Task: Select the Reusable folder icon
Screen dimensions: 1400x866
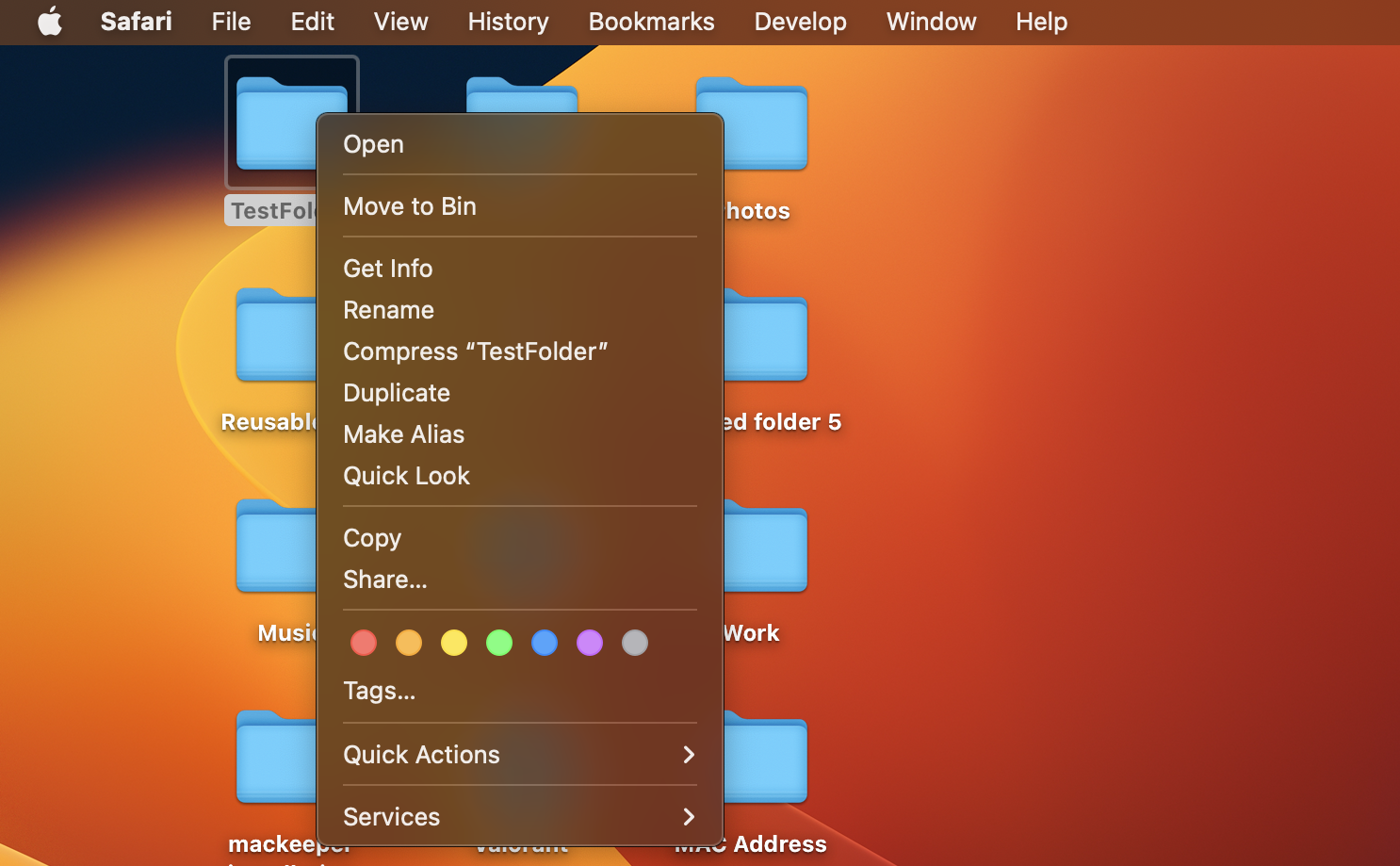Action: pyautogui.click(x=276, y=335)
